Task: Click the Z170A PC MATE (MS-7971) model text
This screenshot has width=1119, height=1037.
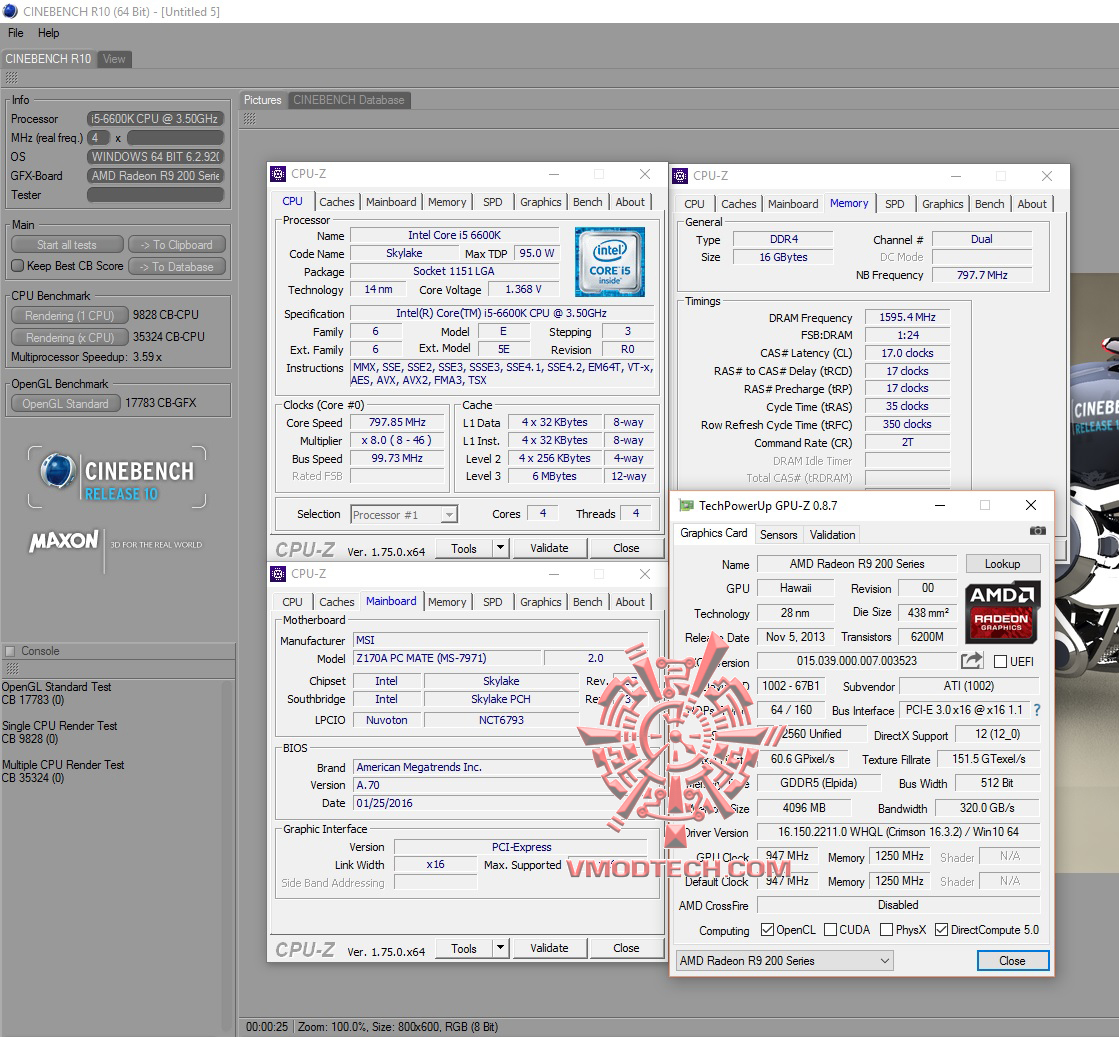Action: tap(421, 658)
